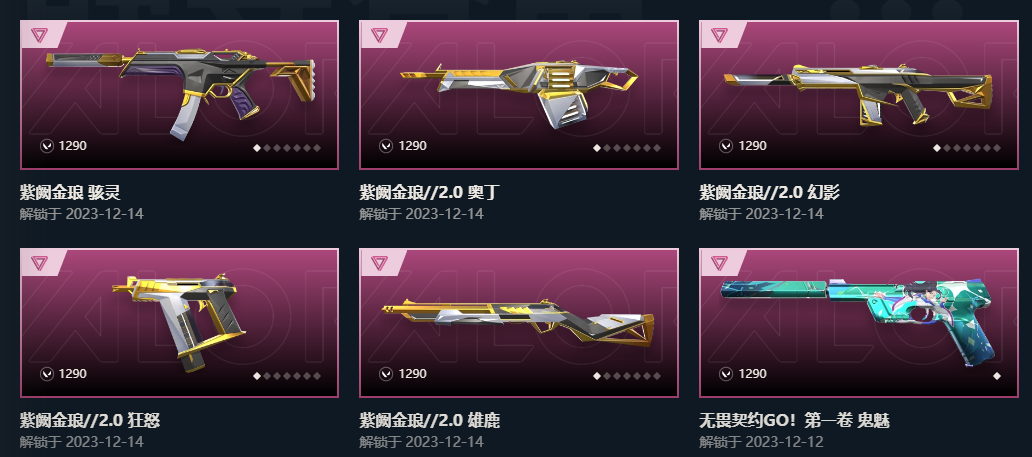
Task: Open the 紫阙金琅//2.0 雄鹿 title link
Action: click(x=429, y=420)
